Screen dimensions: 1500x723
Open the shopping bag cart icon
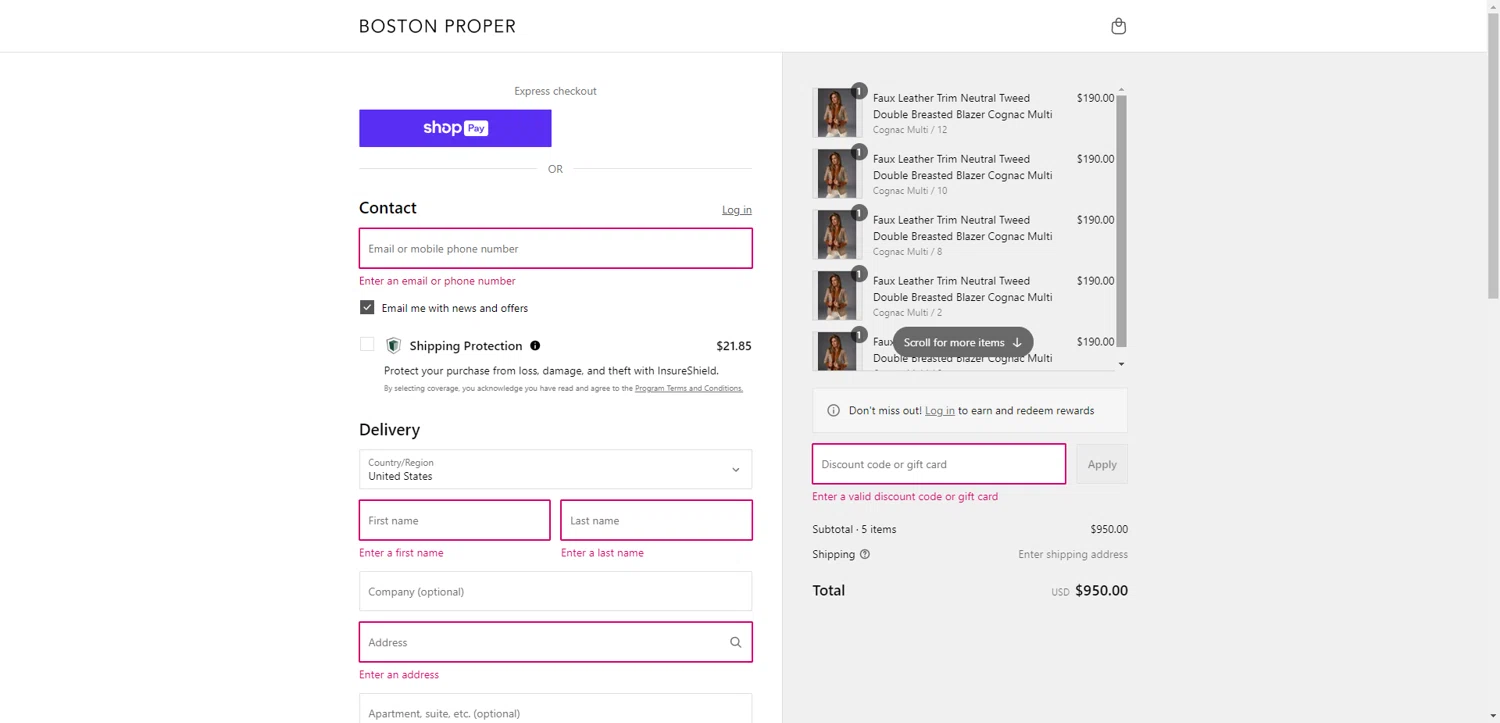pyautogui.click(x=1118, y=26)
